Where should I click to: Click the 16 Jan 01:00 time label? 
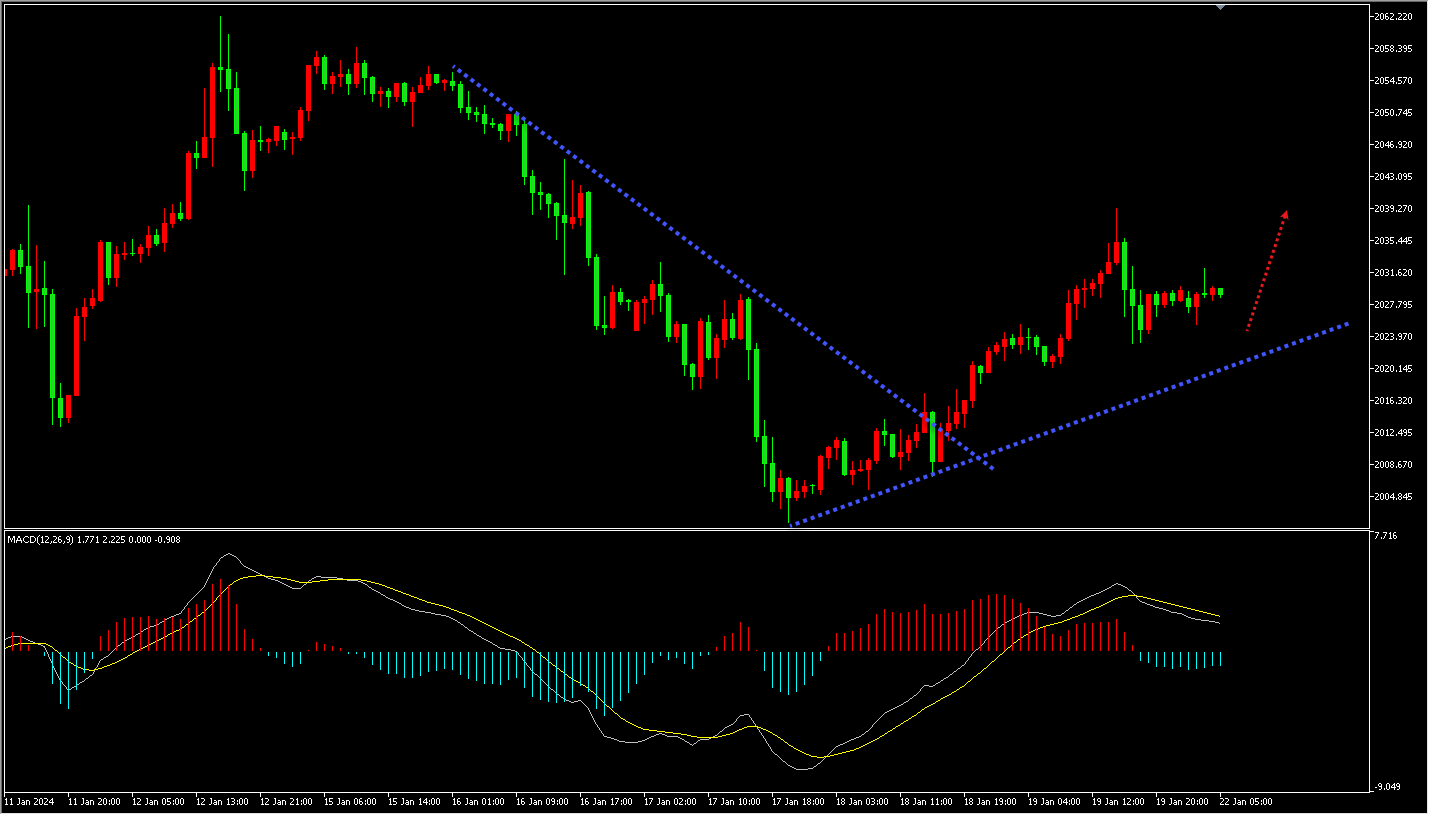[x=478, y=802]
